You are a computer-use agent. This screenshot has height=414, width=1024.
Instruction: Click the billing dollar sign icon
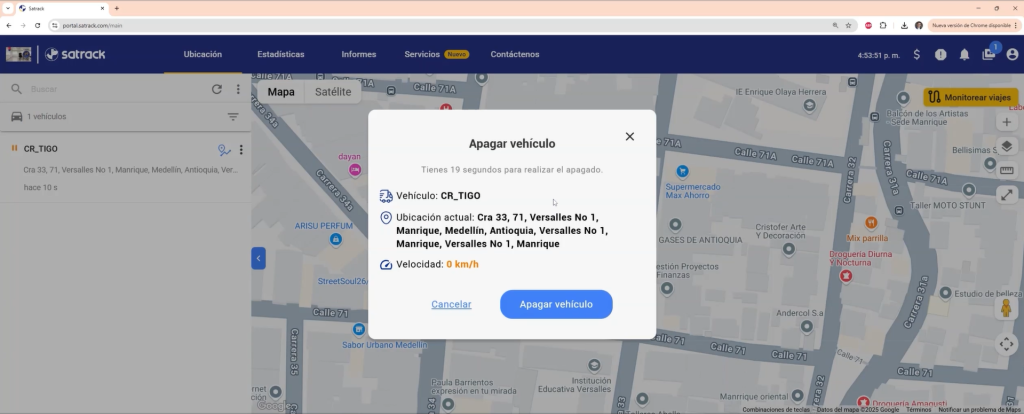(x=916, y=55)
